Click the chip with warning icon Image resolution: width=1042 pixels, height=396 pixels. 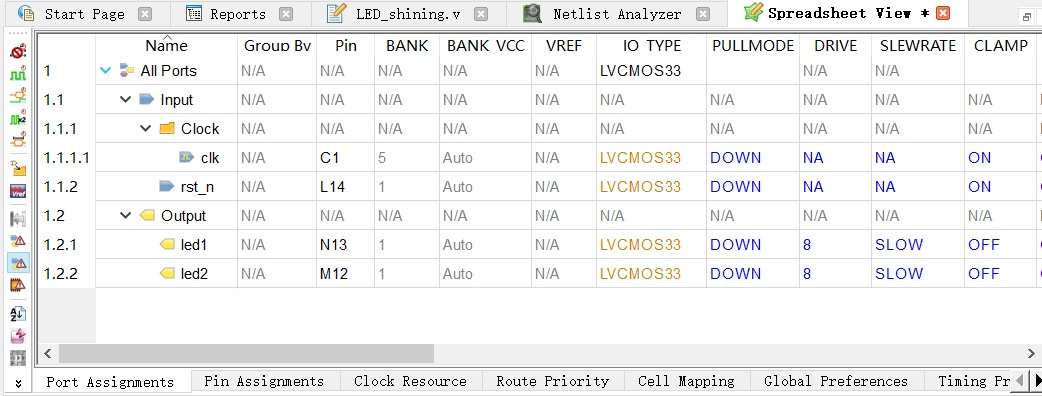click(x=18, y=286)
